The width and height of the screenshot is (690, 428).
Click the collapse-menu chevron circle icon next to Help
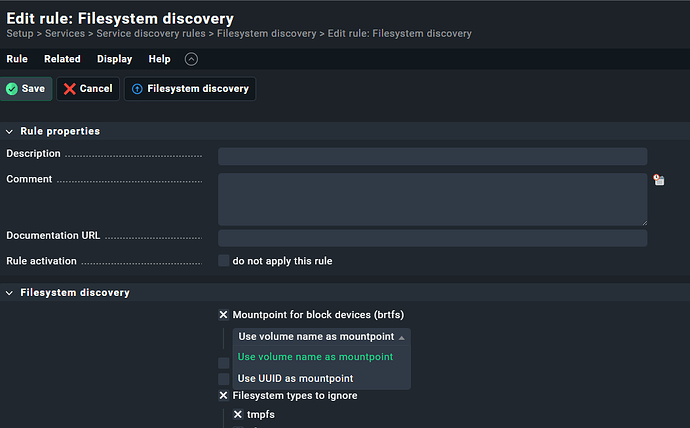pos(191,59)
